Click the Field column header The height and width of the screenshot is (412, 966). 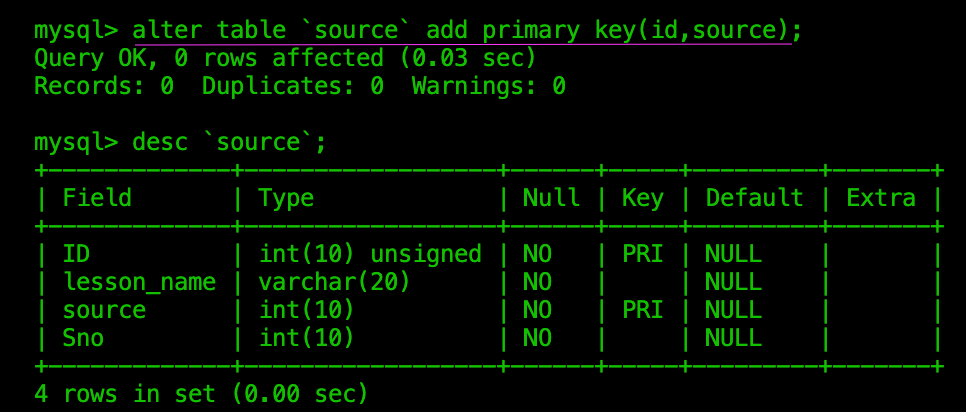point(97,198)
